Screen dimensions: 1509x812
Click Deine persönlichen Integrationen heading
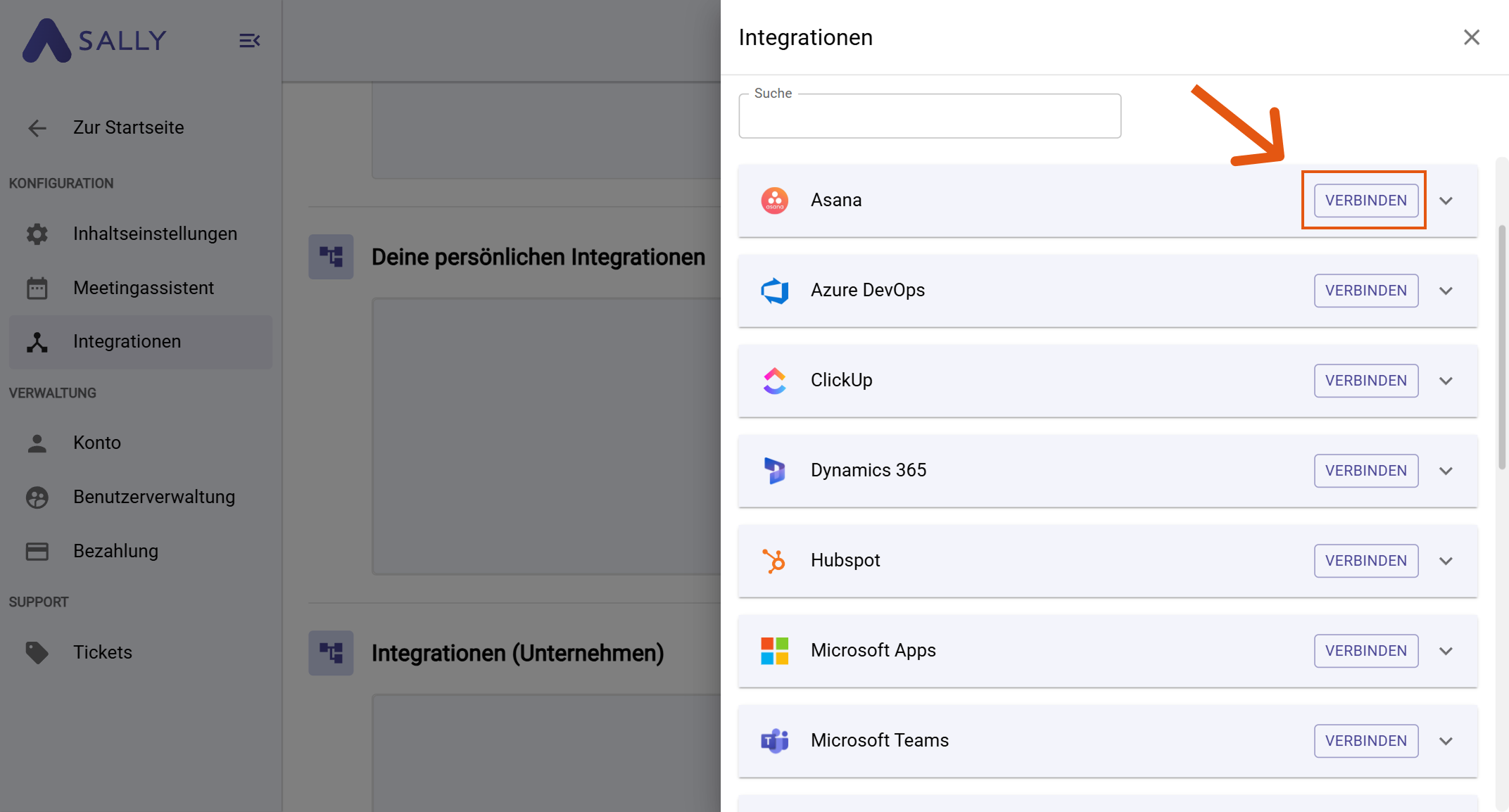point(538,258)
